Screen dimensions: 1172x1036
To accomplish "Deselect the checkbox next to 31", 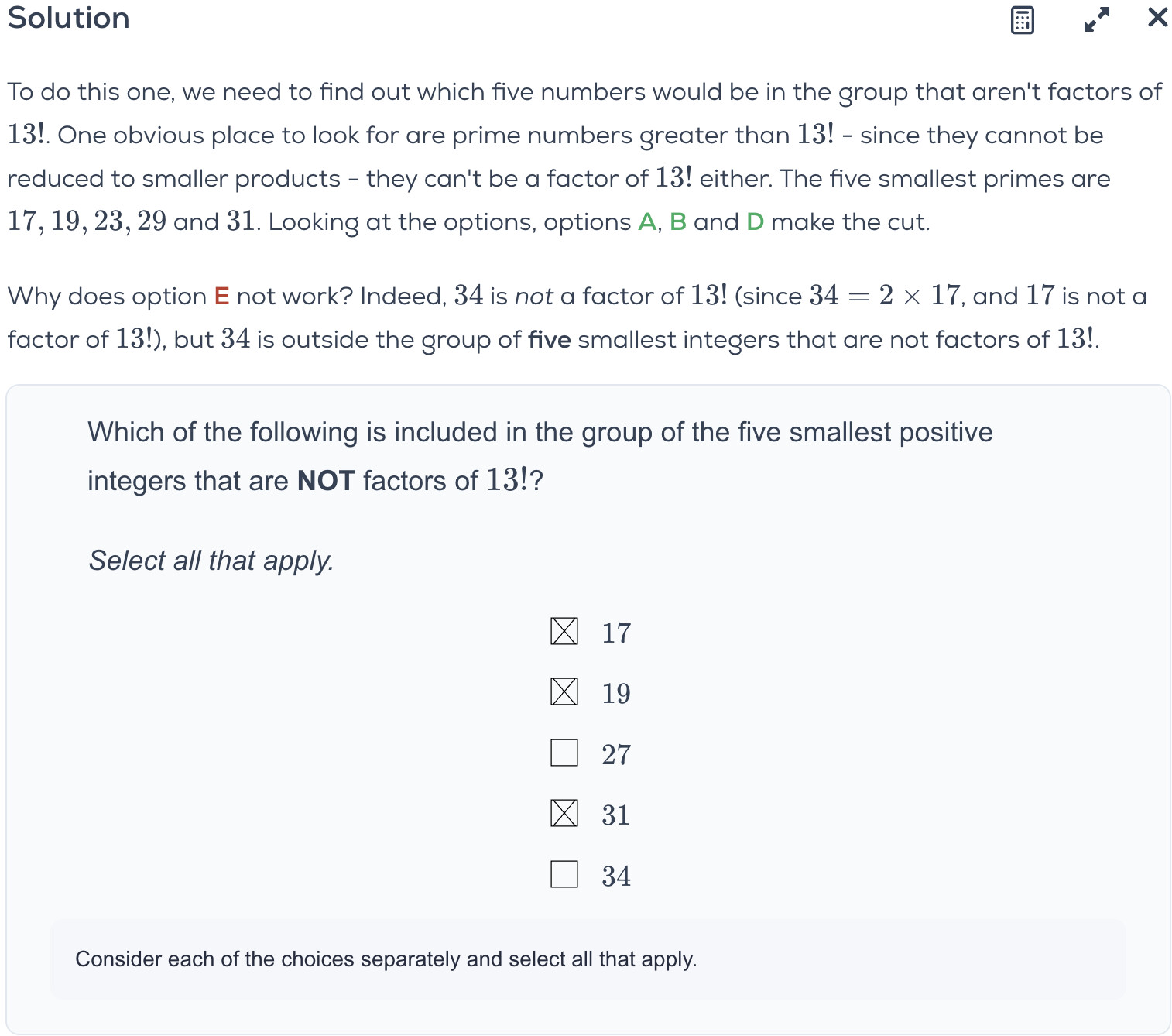I will (x=564, y=813).
